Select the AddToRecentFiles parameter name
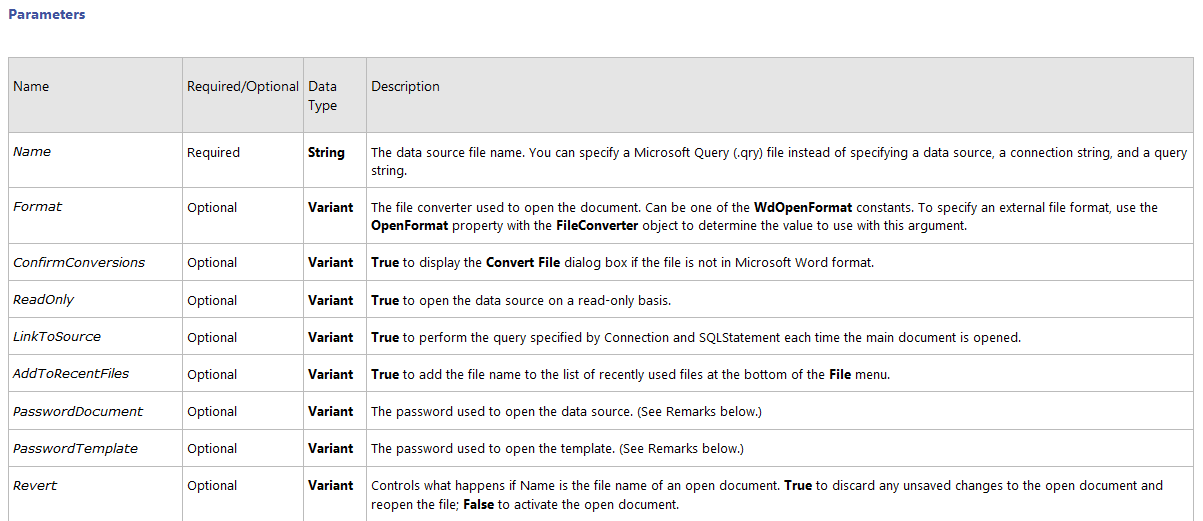Image resolution: width=1203 pixels, height=521 pixels. [71, 374]
